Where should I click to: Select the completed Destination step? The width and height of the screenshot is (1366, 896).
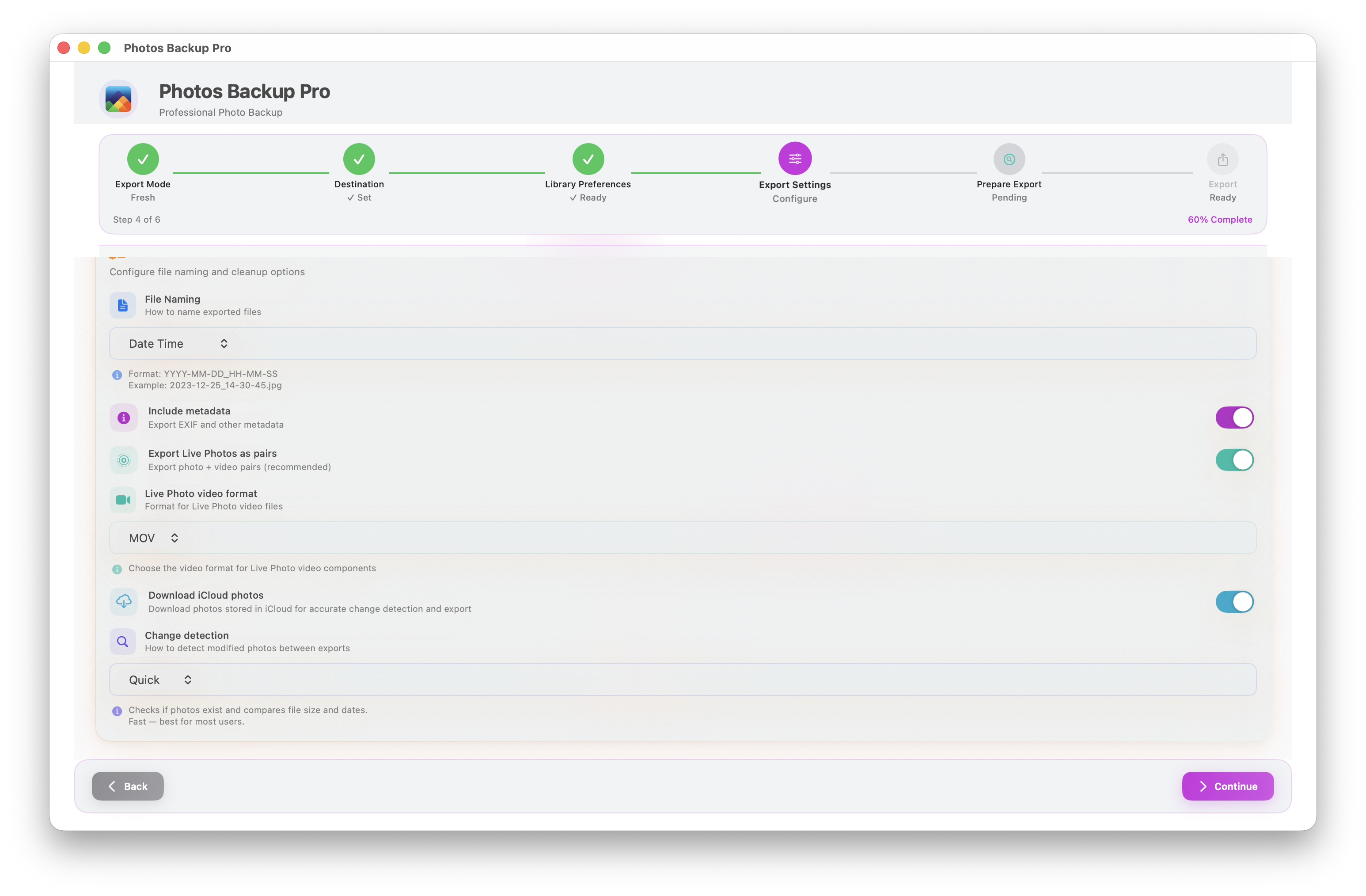point(359,159)
